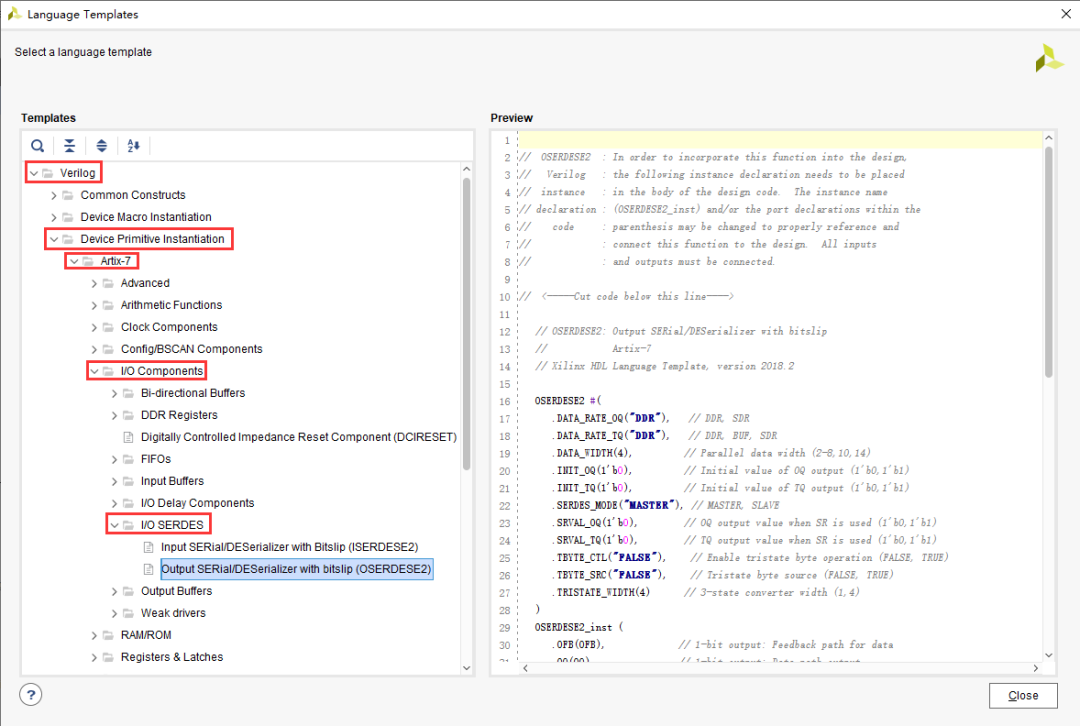Screen dimensions: 1080x726
Task: Collapse the I/O Components chevron
Action: point(94,371)
